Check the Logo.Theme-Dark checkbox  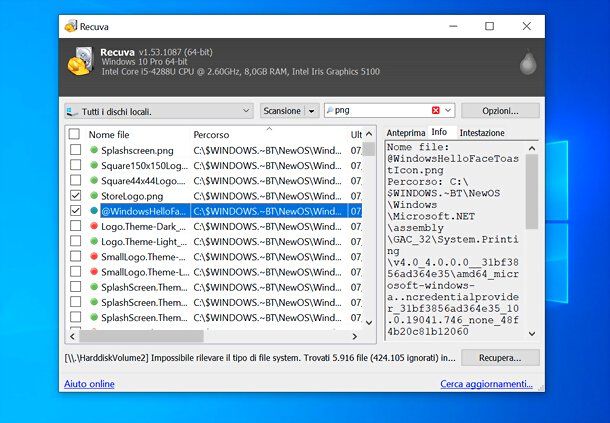tap(75, 226)
